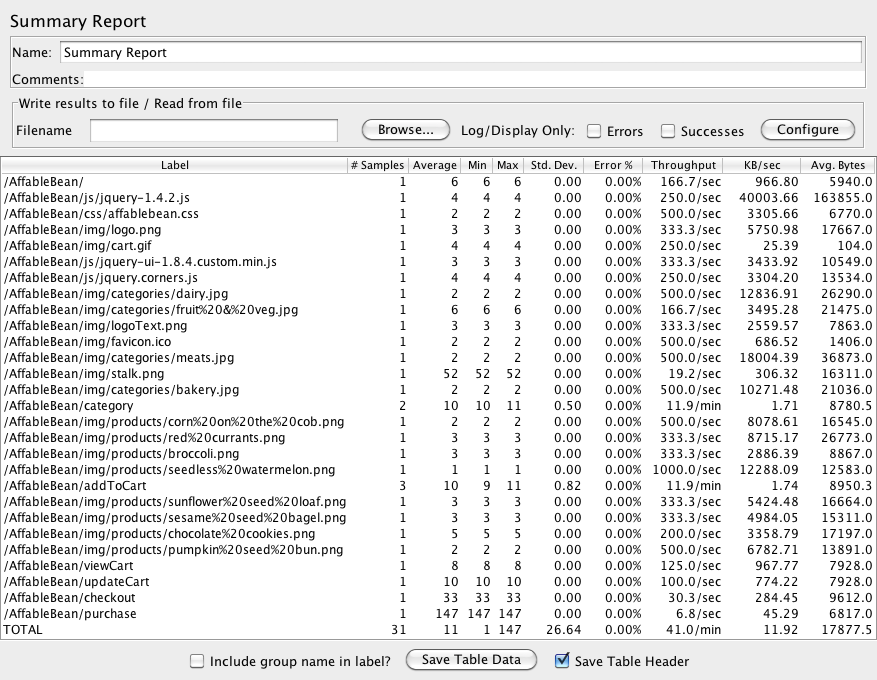The width and height of the screenshot is (877, 680).
Task: Click into the Name text field
Action: pyautogui.click(x=460, y=52)
